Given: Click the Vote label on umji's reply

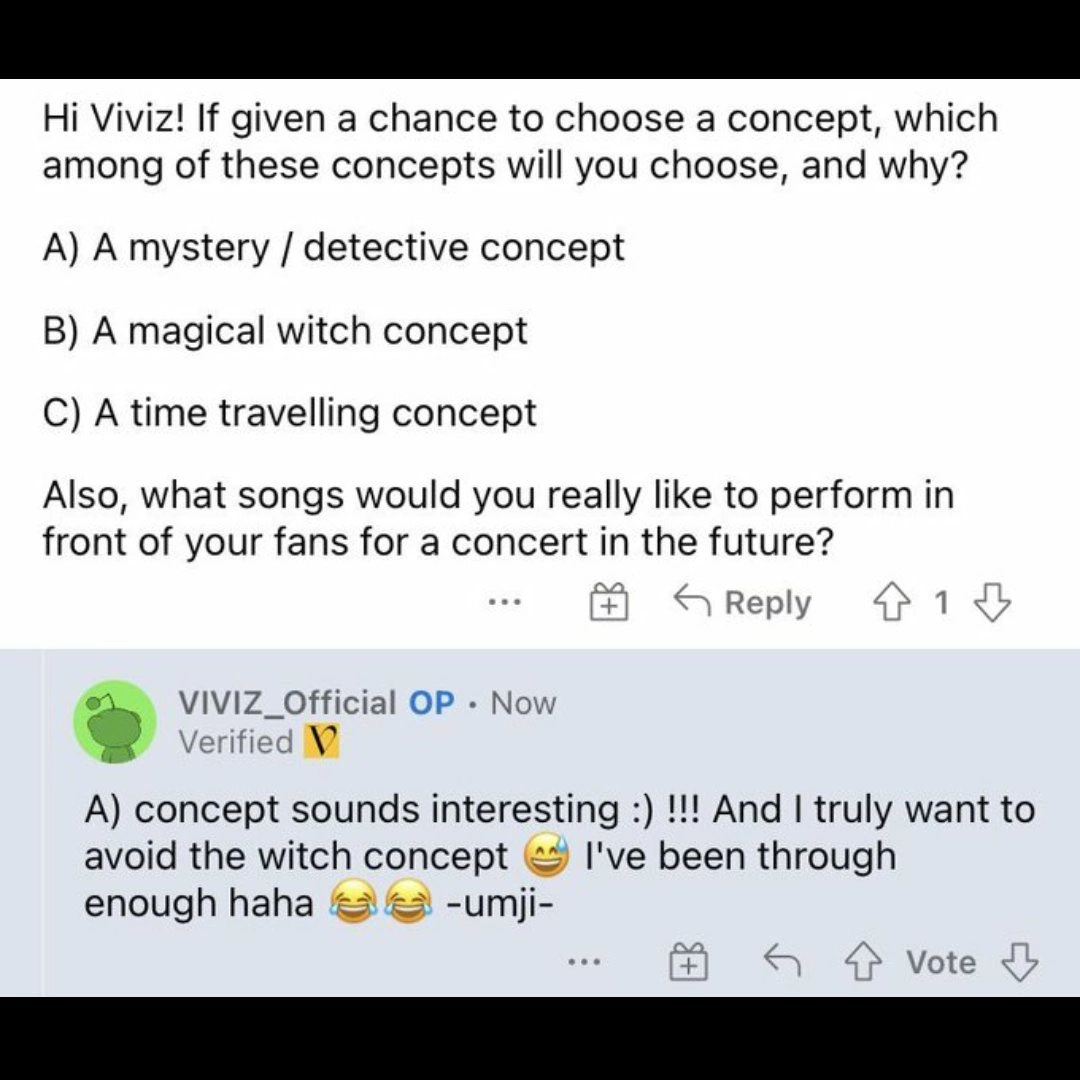Looking at the screenshot, I should click(941, 962).
